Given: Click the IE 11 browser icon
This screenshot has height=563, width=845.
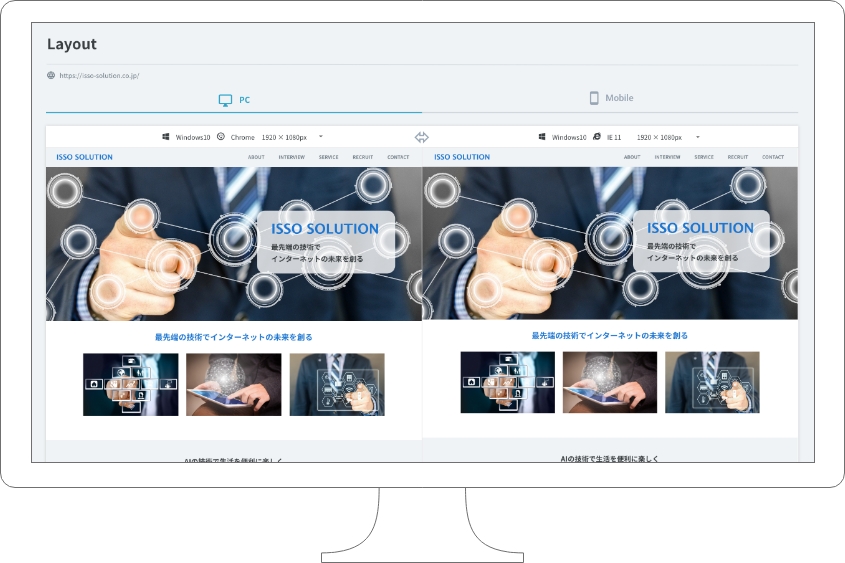Looking at the screenshot, I should [x=597, y=137].
